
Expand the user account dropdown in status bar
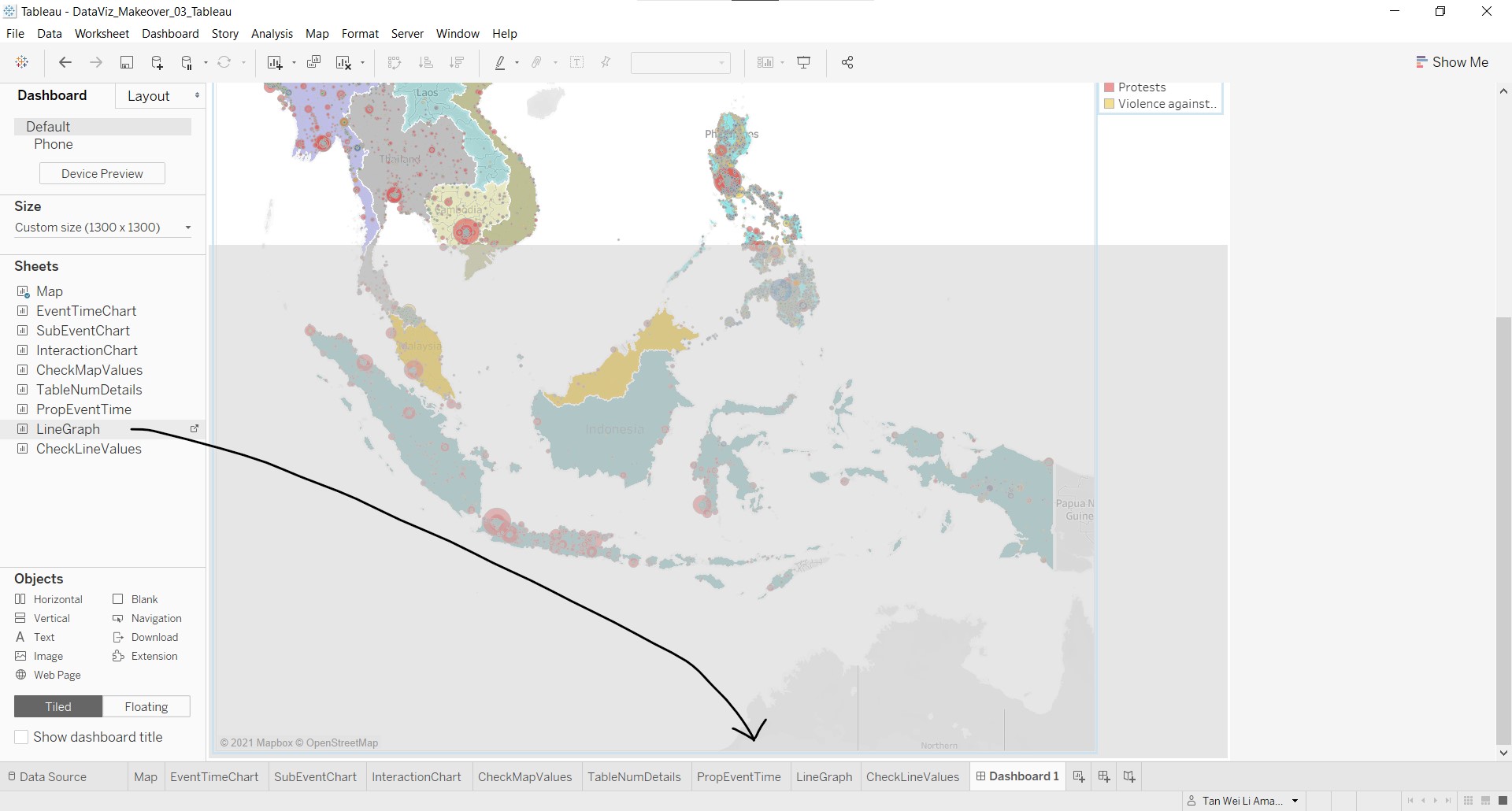click(x=1295, y=801)
